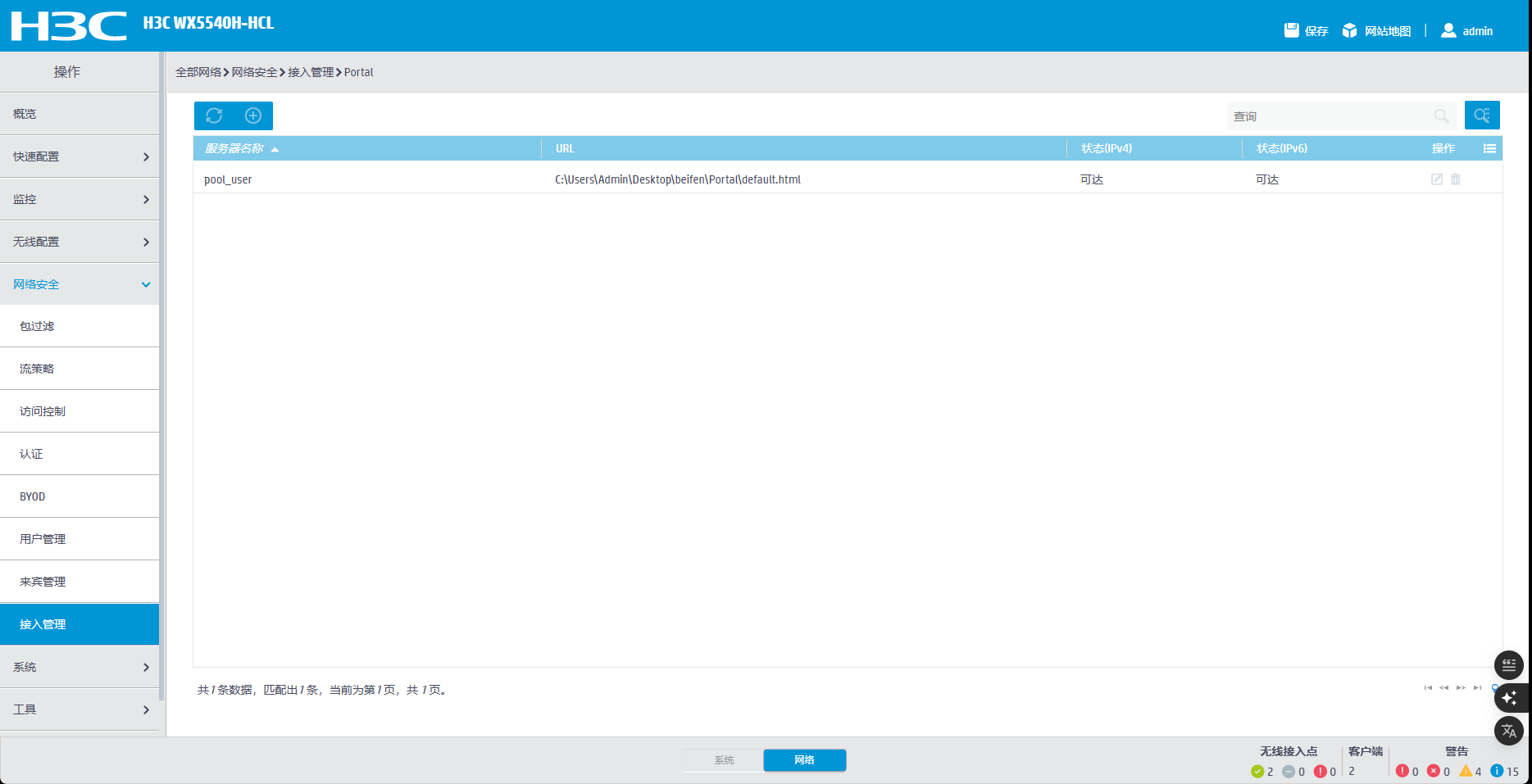Expand the 系统 sidebar menu
Viewport: 1532px width, 784px height.
point(80,667)
